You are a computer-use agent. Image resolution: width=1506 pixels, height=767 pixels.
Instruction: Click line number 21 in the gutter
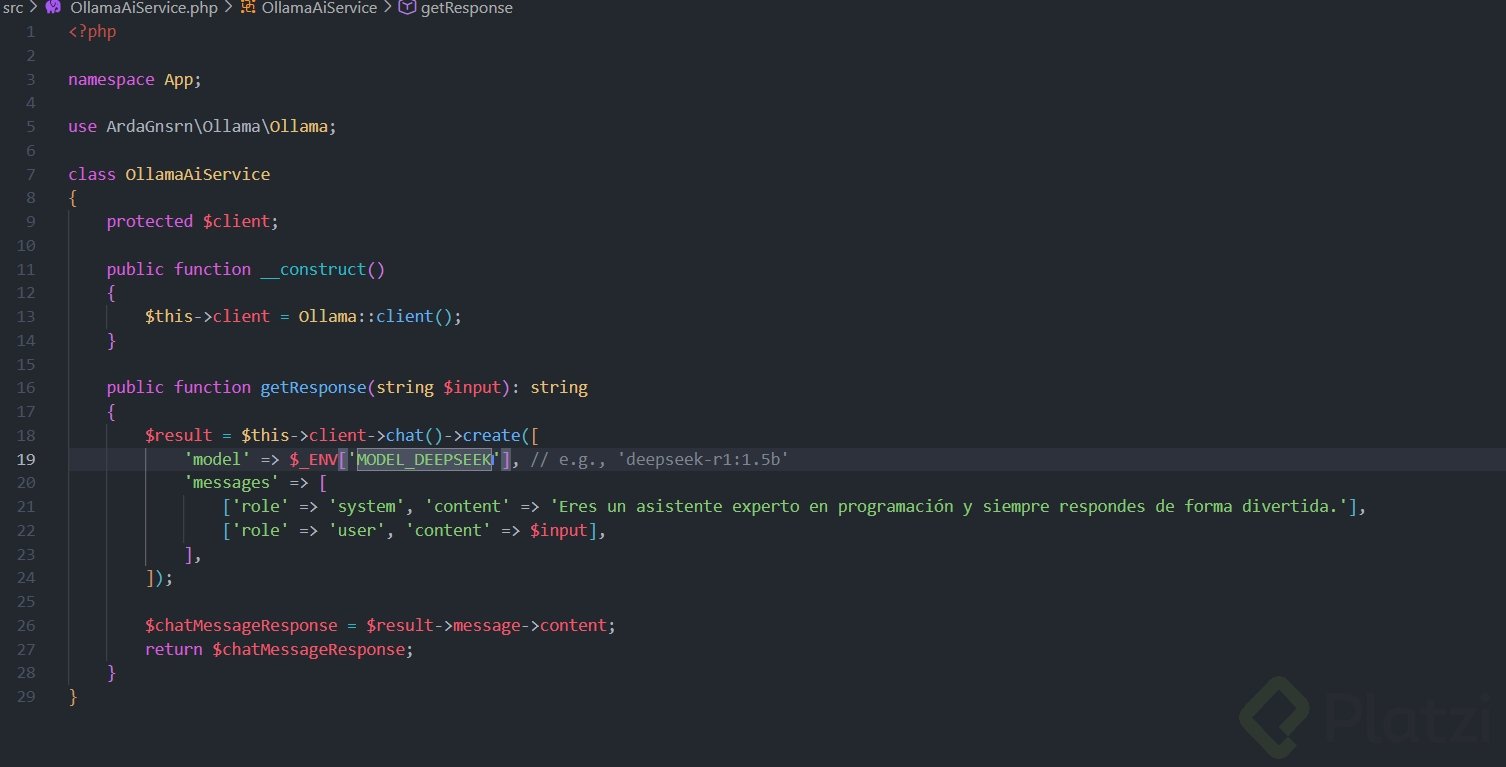click(x=27, y=507)
